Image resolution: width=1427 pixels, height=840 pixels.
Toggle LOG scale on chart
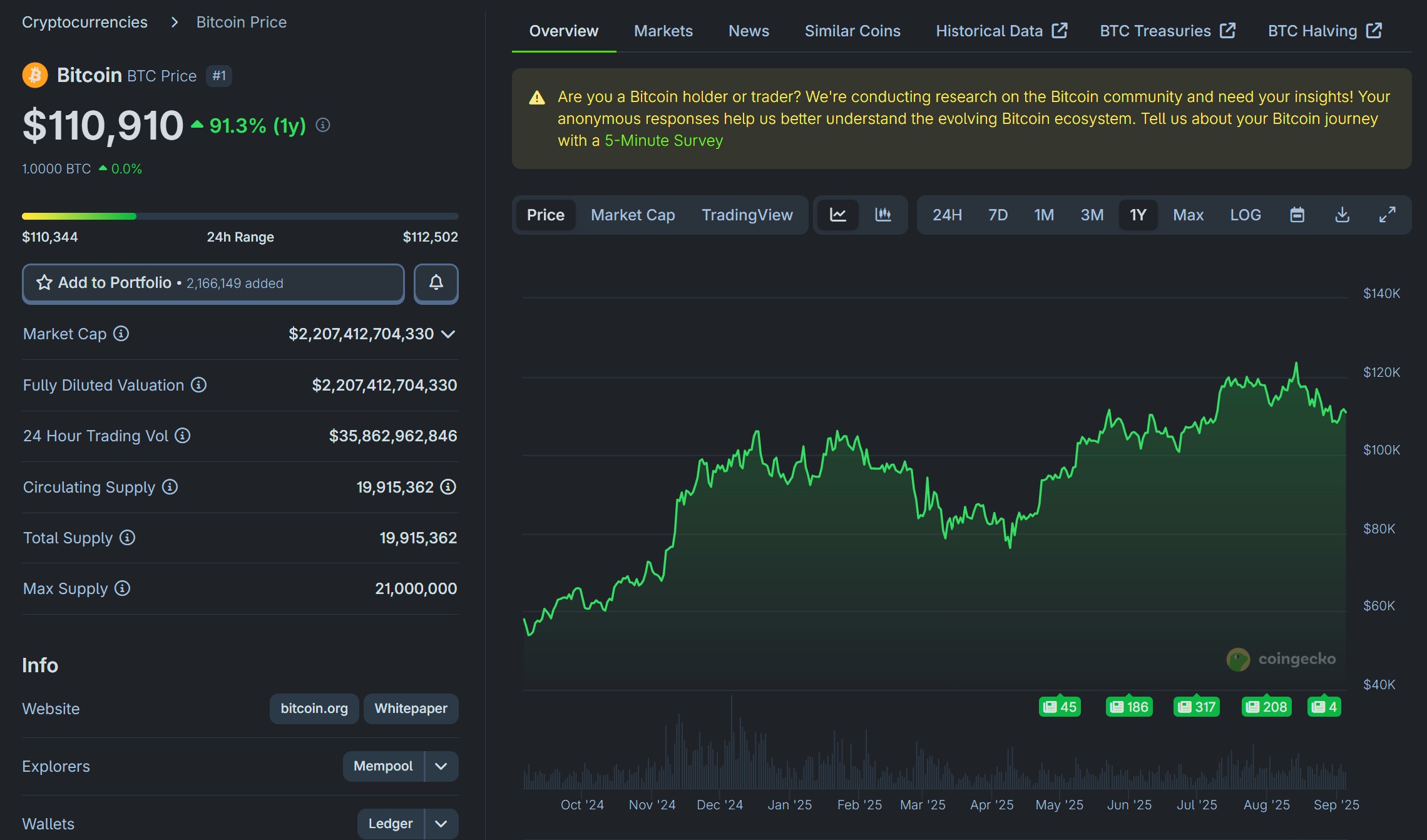[x=1245, y=215]
